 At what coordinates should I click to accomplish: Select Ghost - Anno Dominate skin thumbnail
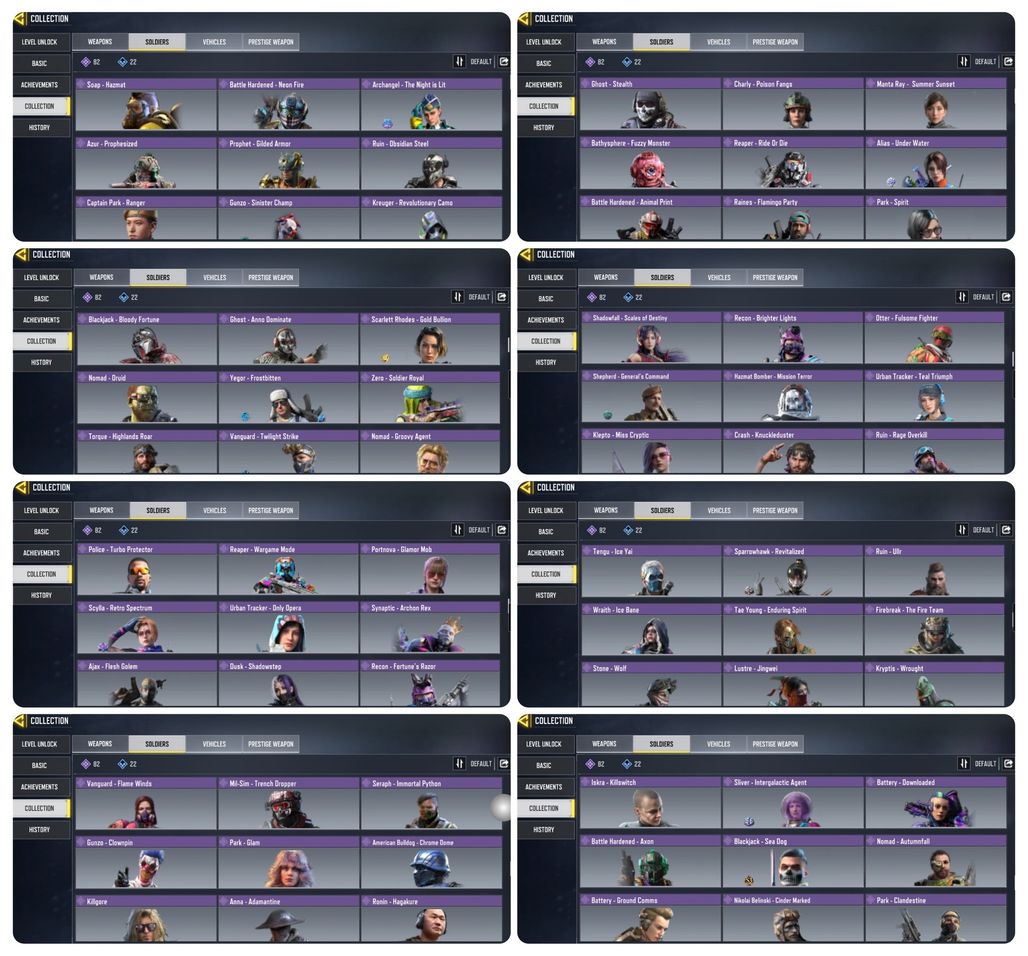click(x=288, y=339)
